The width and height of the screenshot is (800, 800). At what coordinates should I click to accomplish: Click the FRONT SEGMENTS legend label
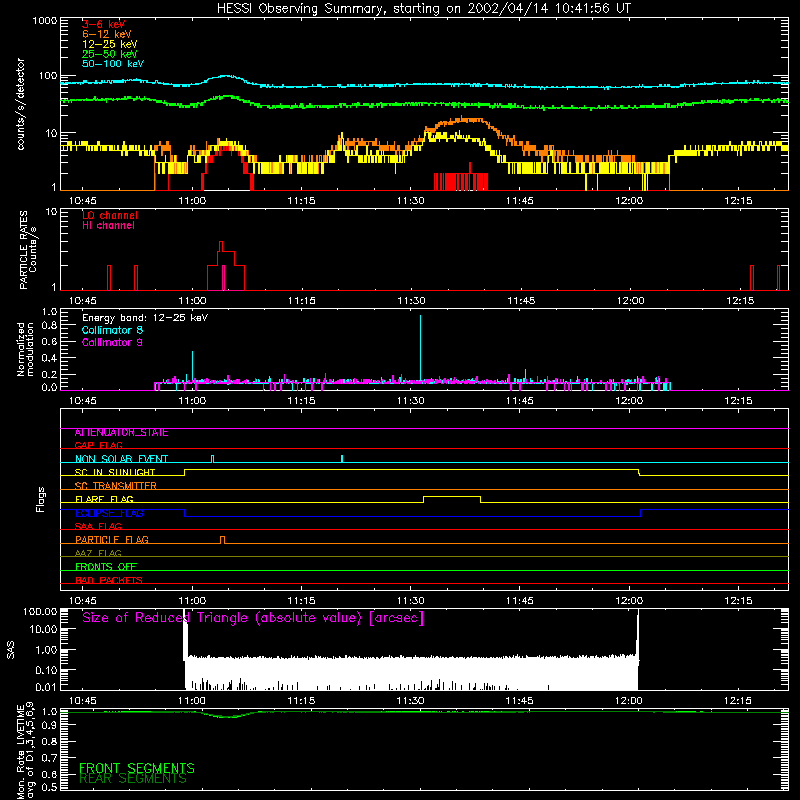(x=137, y=768)
